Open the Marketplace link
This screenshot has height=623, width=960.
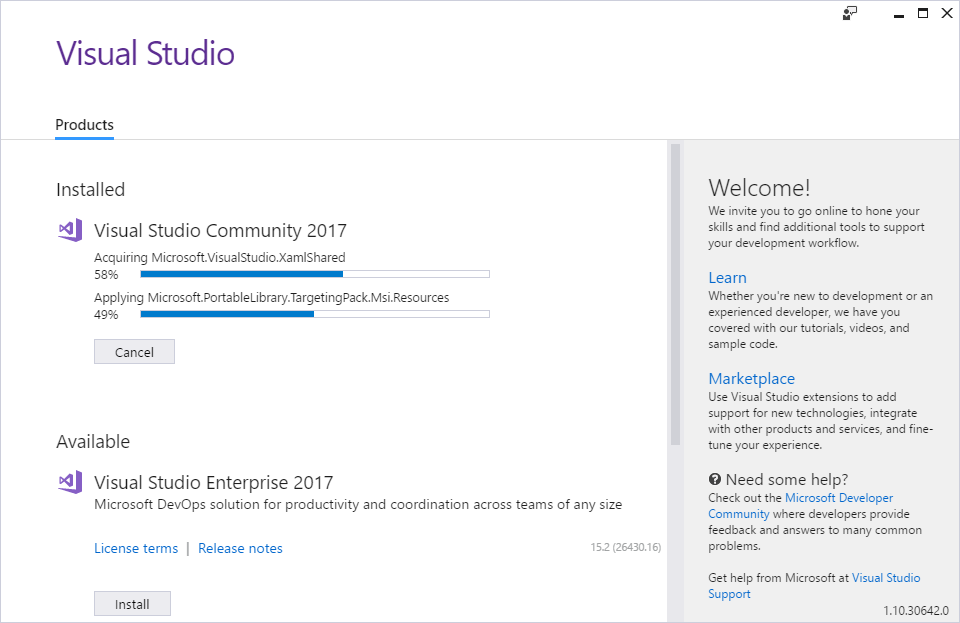[751, 379]
